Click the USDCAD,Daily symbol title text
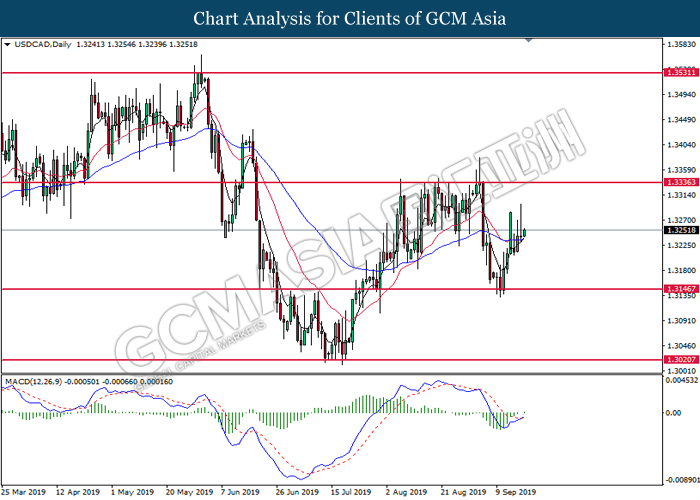Image resolution: width=700 pixels, height=500 pixels. point(43,44)
